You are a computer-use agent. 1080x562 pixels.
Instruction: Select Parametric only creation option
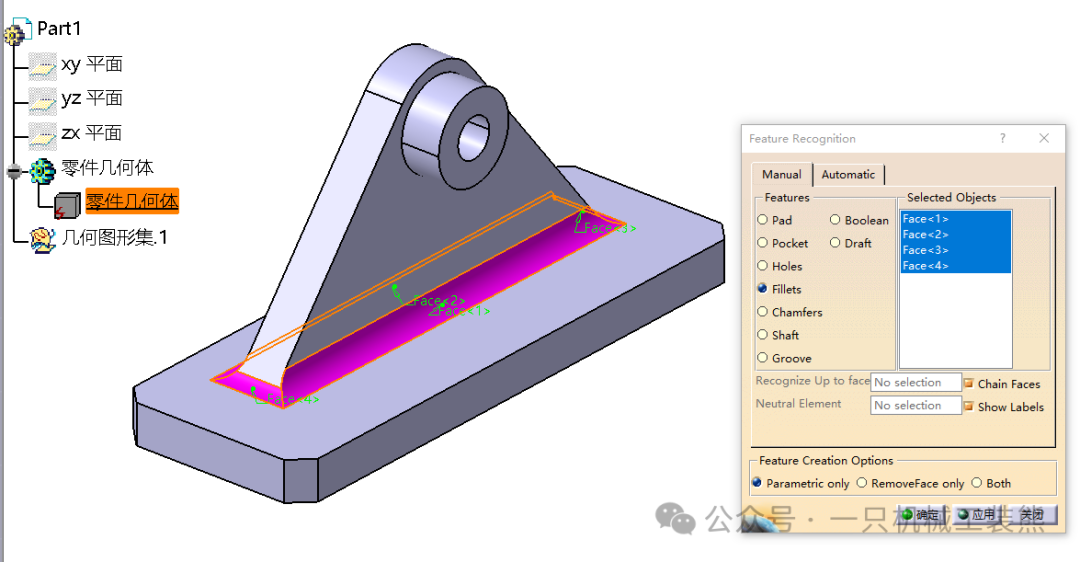[757, 483]
